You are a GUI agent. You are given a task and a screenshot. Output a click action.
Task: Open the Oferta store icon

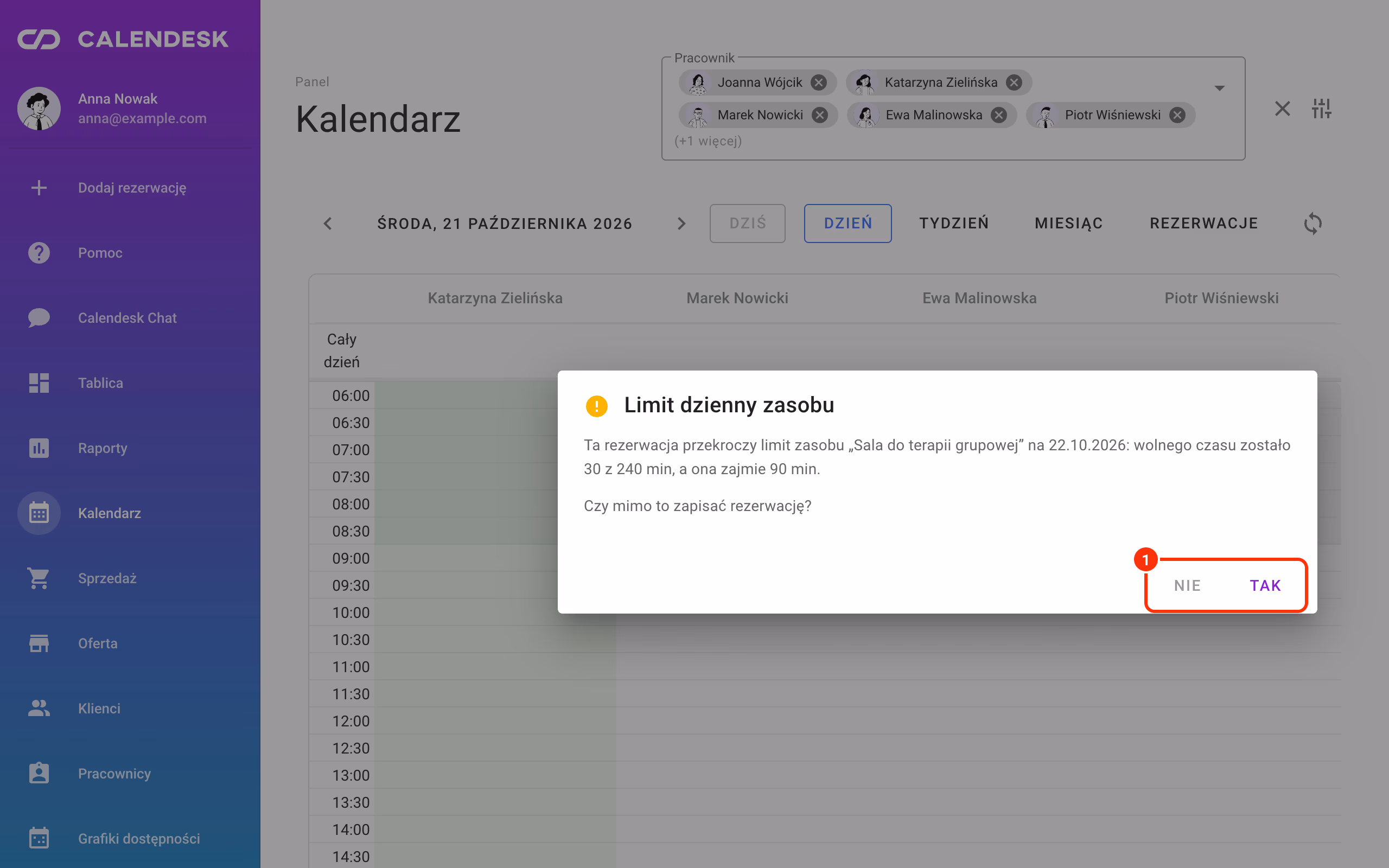point(39,643)
